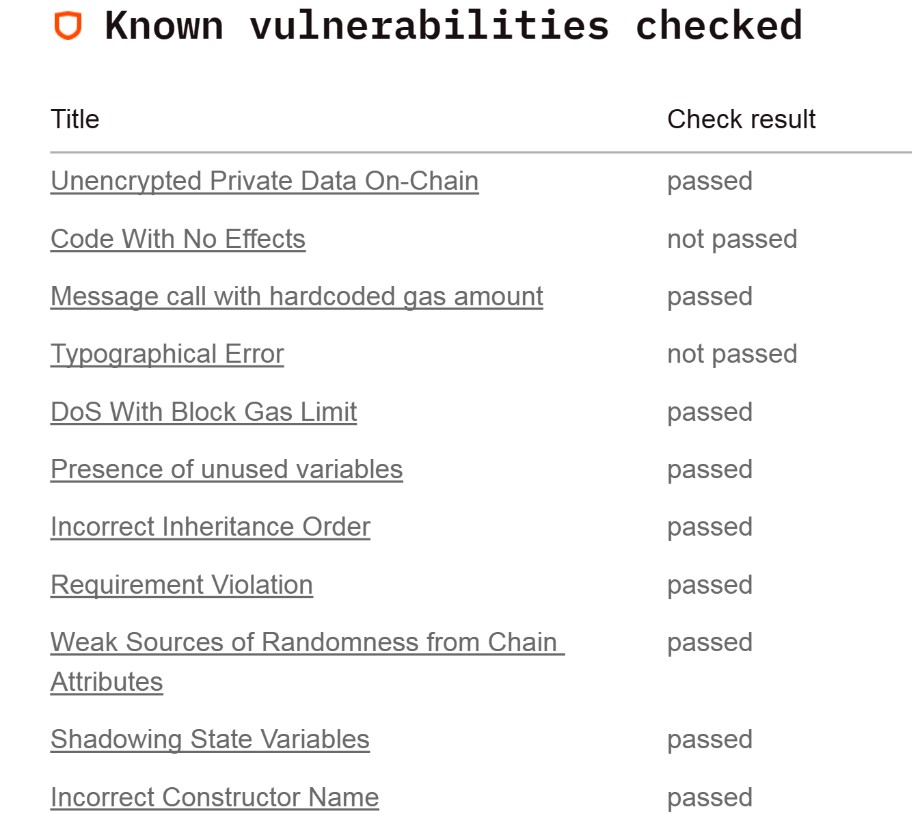
Task: Open the Requirement Violation link
Action: point(181,585)
